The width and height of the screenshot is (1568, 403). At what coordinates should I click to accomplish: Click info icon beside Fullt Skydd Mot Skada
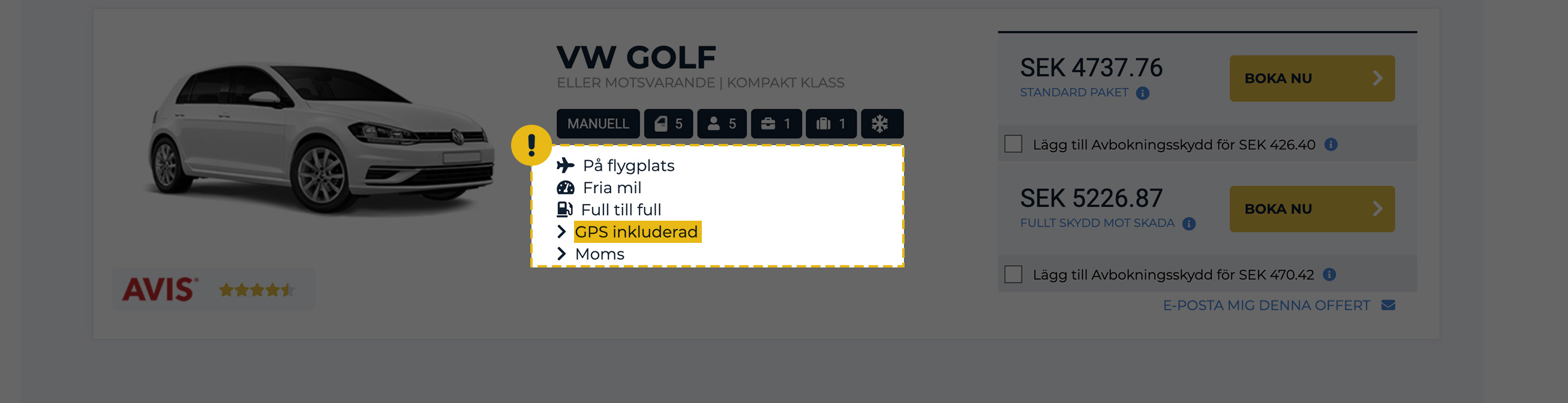pyautogui.click(x=1189, y=224)
